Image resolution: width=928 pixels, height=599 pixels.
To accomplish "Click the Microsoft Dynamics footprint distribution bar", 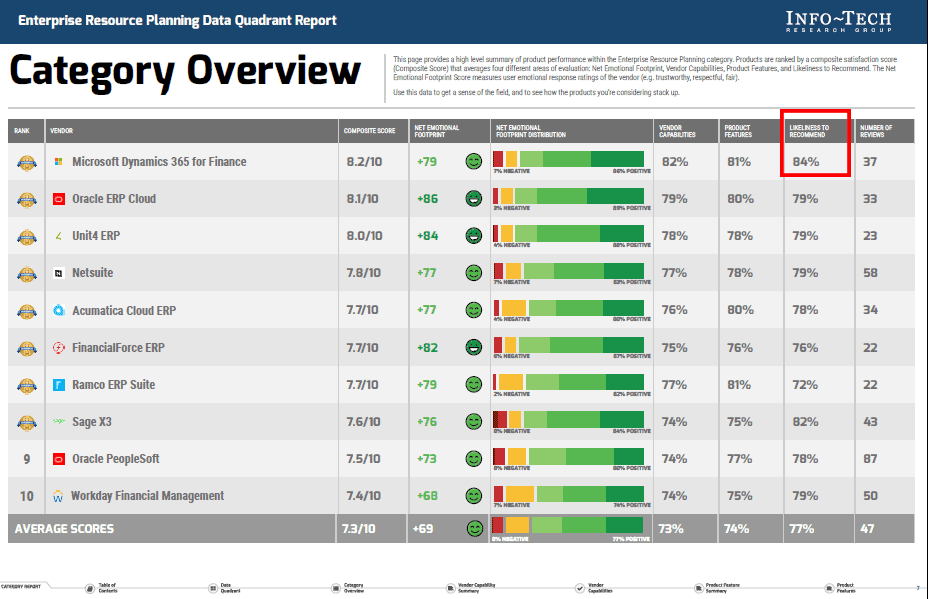I will click(x=568, y=159).
